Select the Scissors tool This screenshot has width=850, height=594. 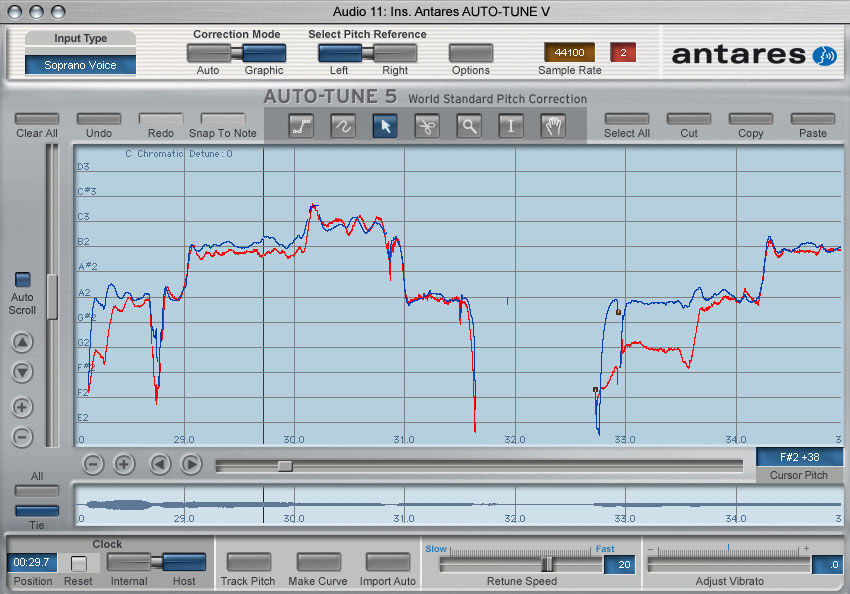coord(427,126)
